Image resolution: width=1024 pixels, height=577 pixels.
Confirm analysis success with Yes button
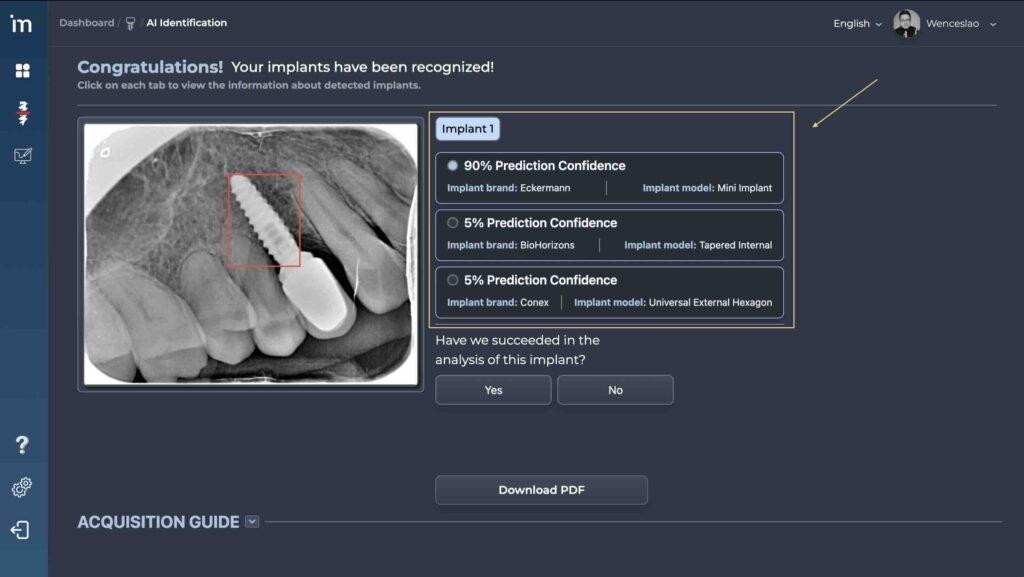pos(493,390)
